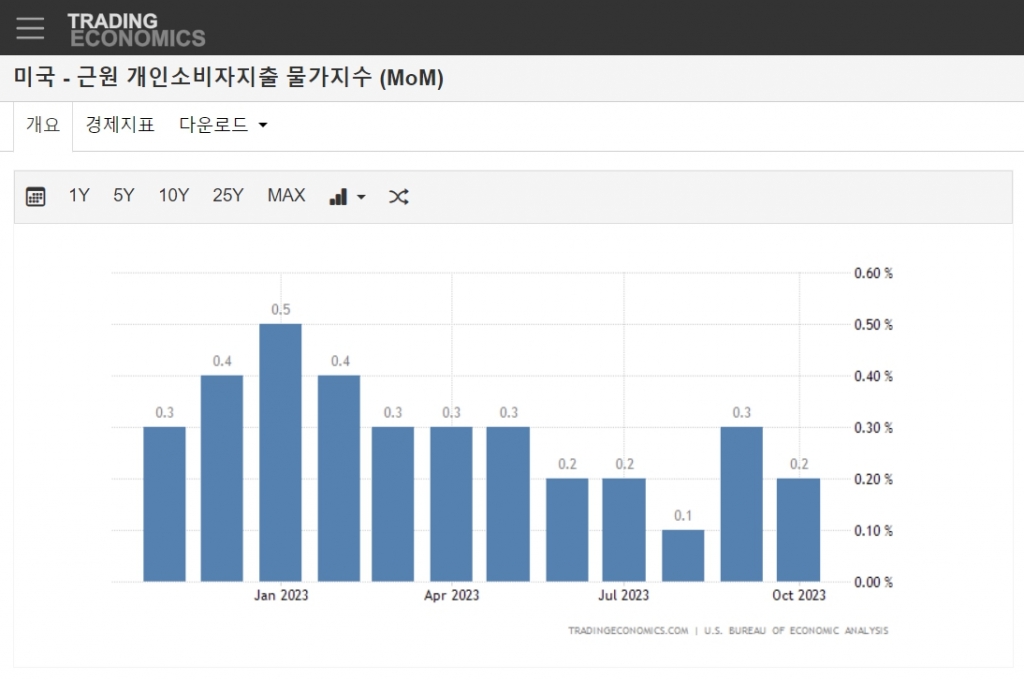Click the page title heading text
Image resolution: width=1024 pixels, height=680 pixels.
tap(228, 78)
